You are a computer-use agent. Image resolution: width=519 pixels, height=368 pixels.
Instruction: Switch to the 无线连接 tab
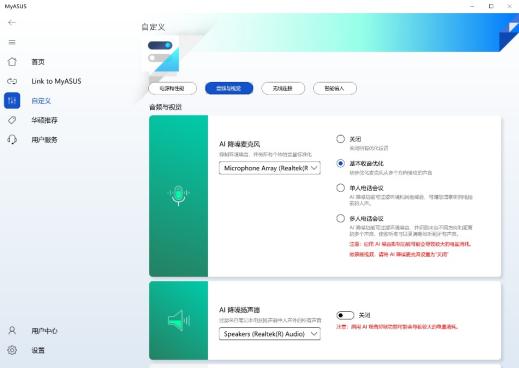tap(283, 88)
